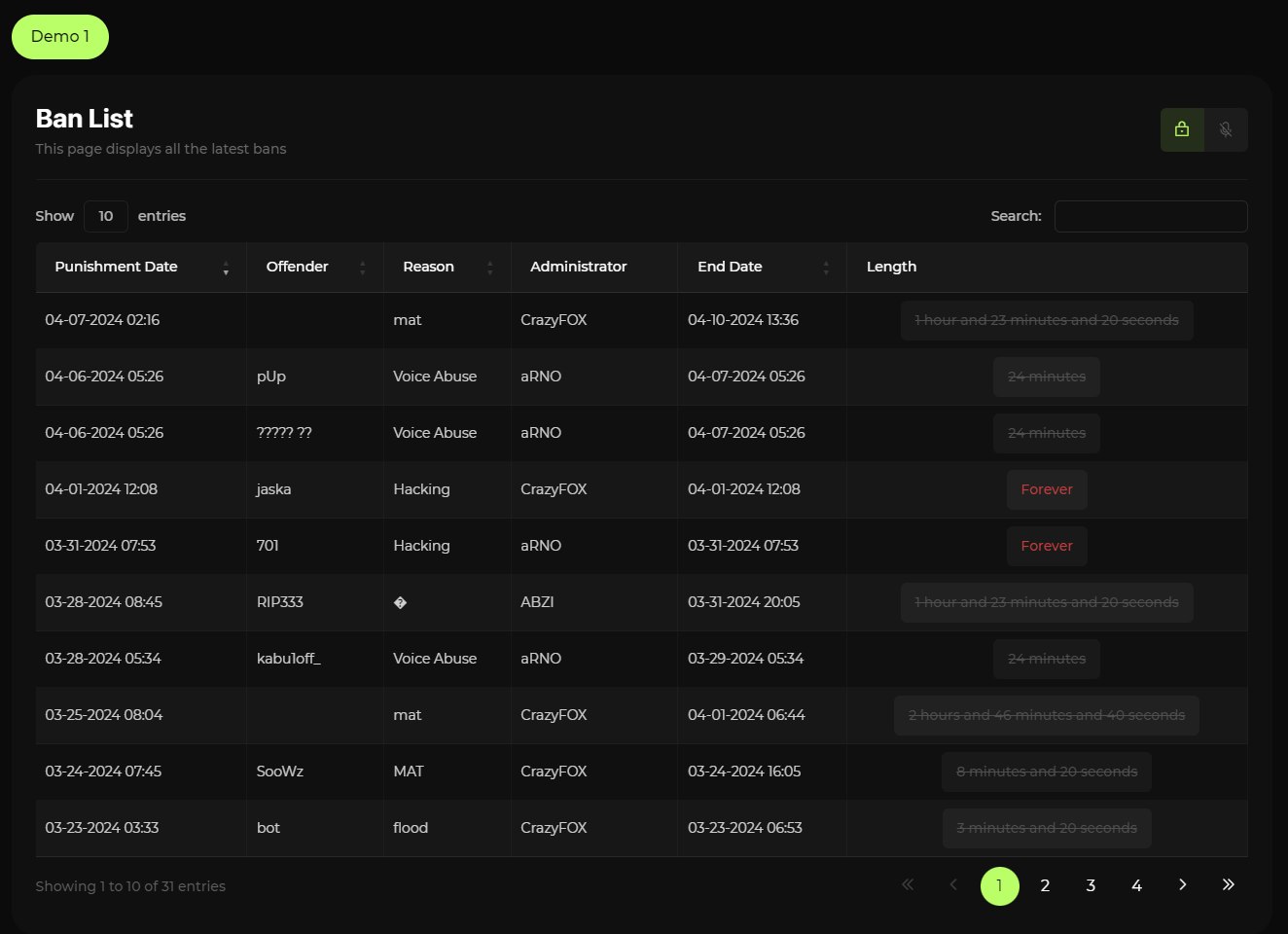Click punishment date 03-24-2024 07:45
Screen dimensions: 1288x934
coord(103,772)
